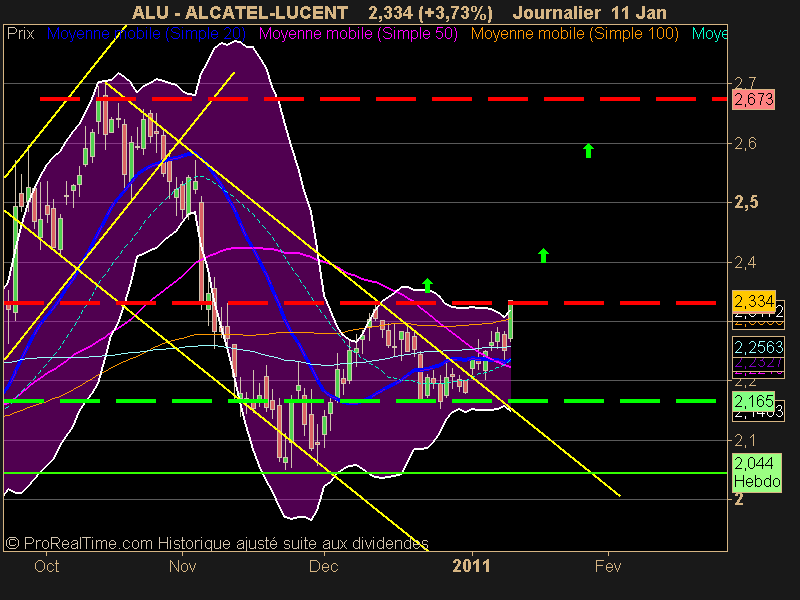Viewport: 800px width, 600px height.
Task: Click the ALU - ALCATEL-LUCENT chart title
Action: (240, 12)
